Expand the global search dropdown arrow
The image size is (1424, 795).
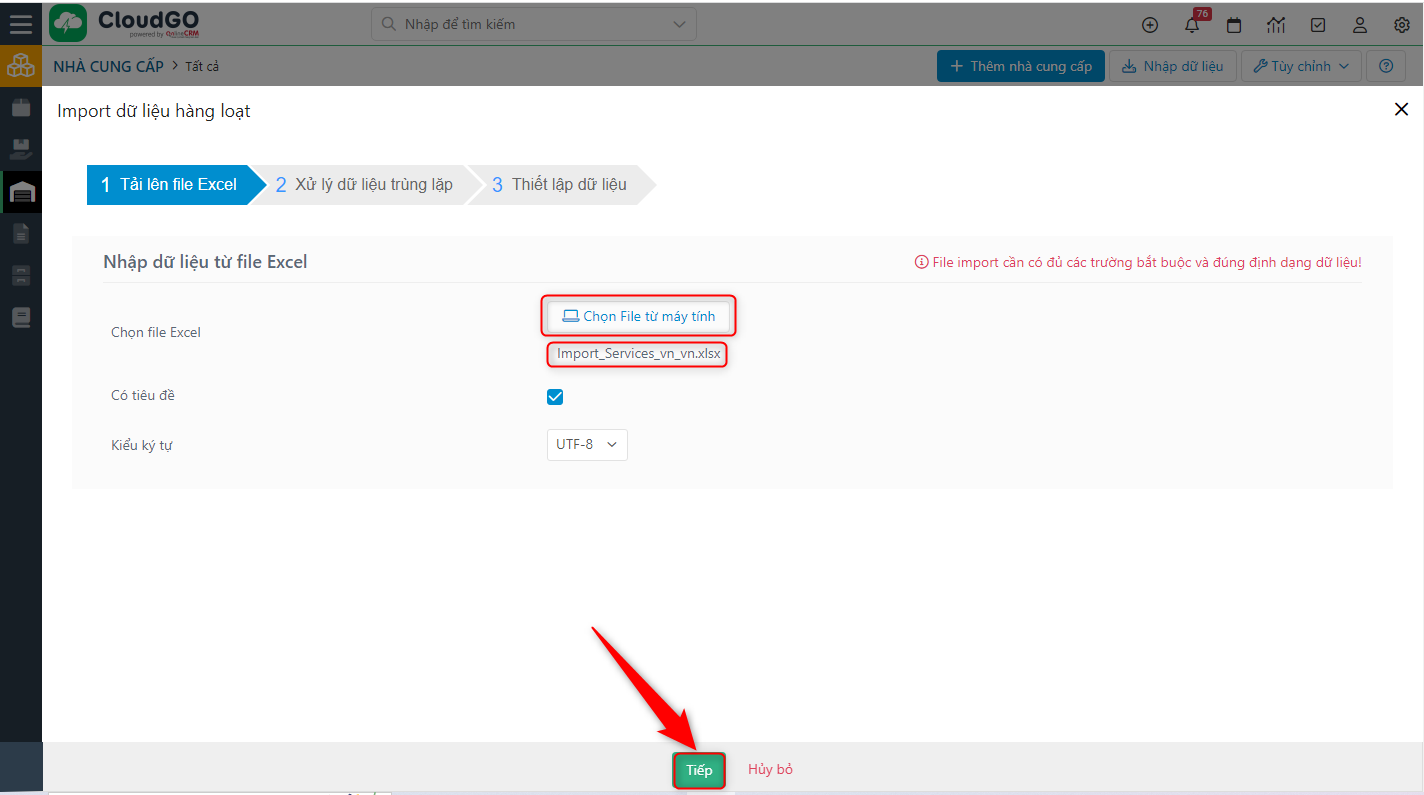click(x=678, y=23)
